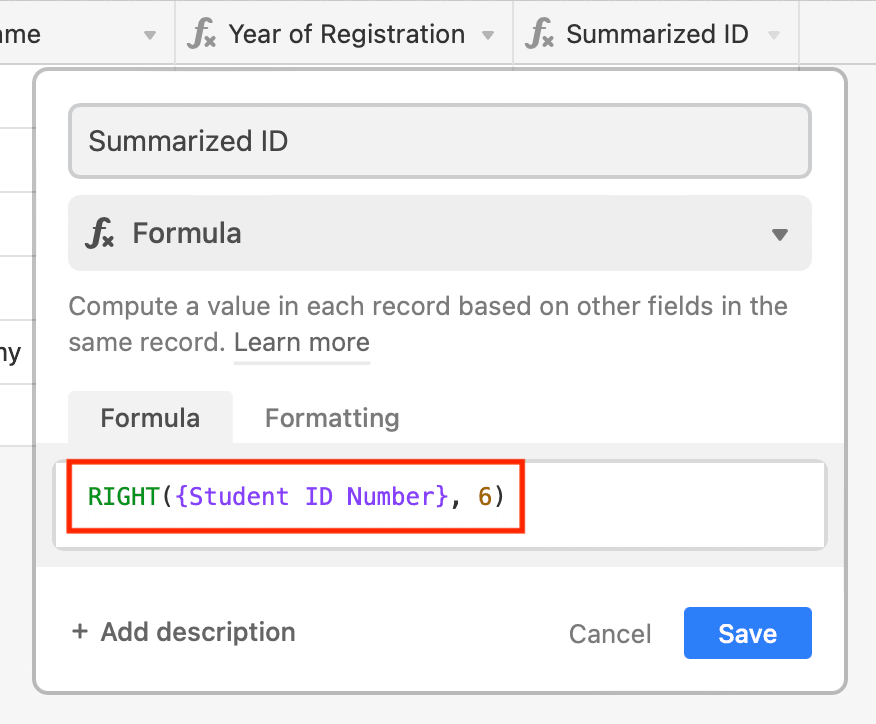Image resolution: width=876 pixels, height=724 pixels.
Task: Save the formula field
Action: click(748, 633)
